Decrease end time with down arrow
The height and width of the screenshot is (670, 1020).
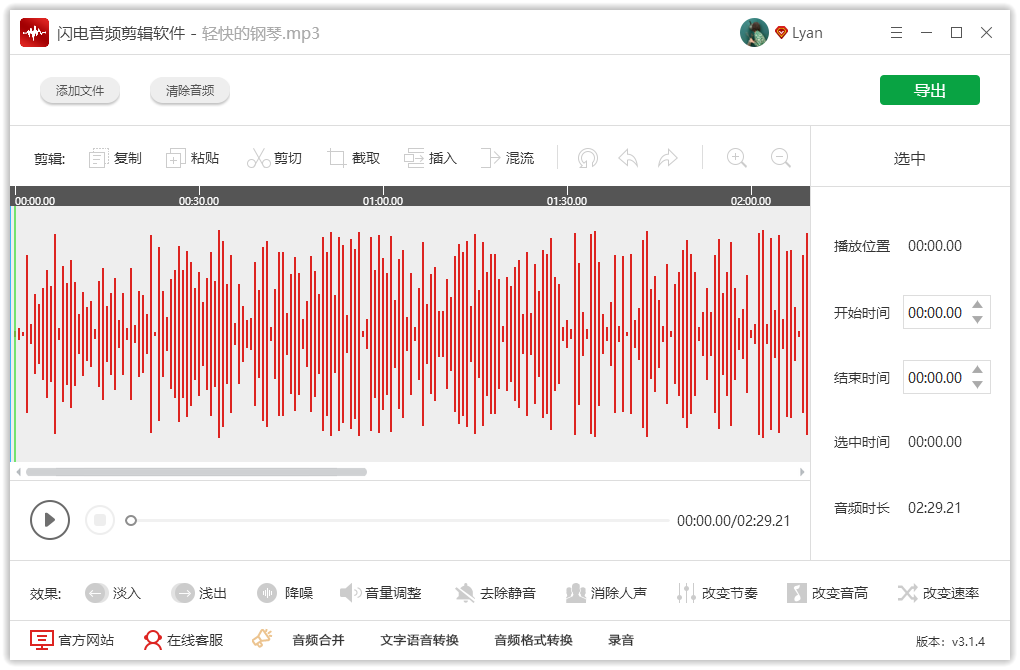click(x=978, y=385)
